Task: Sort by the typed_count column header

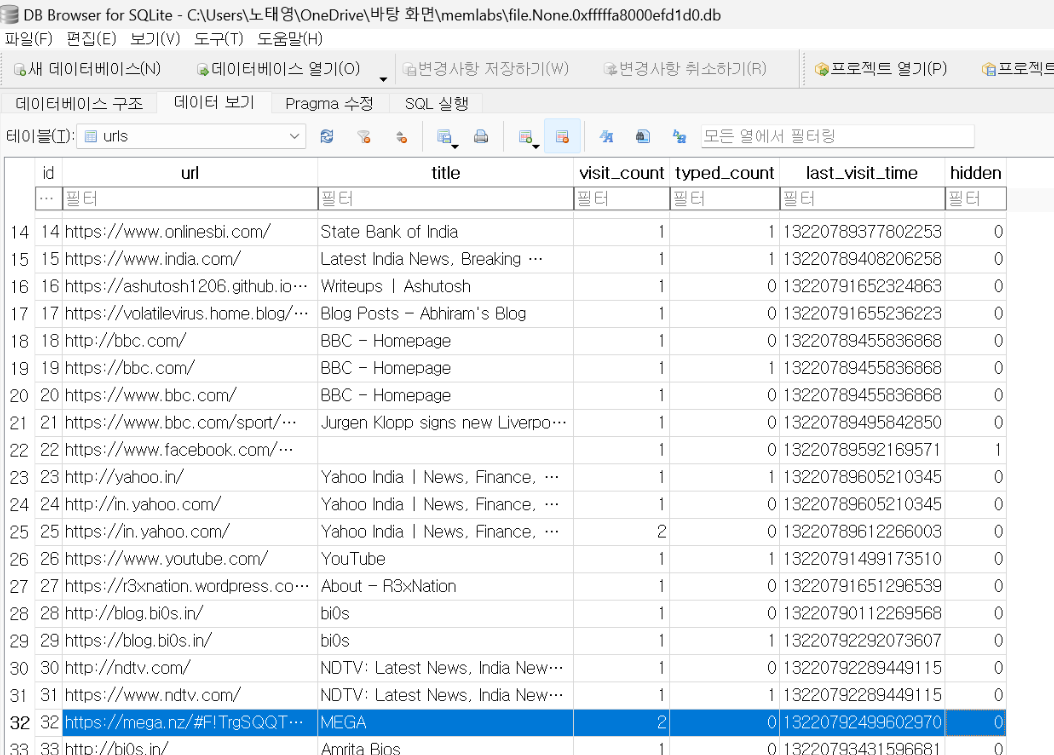Action: [725, 173]
